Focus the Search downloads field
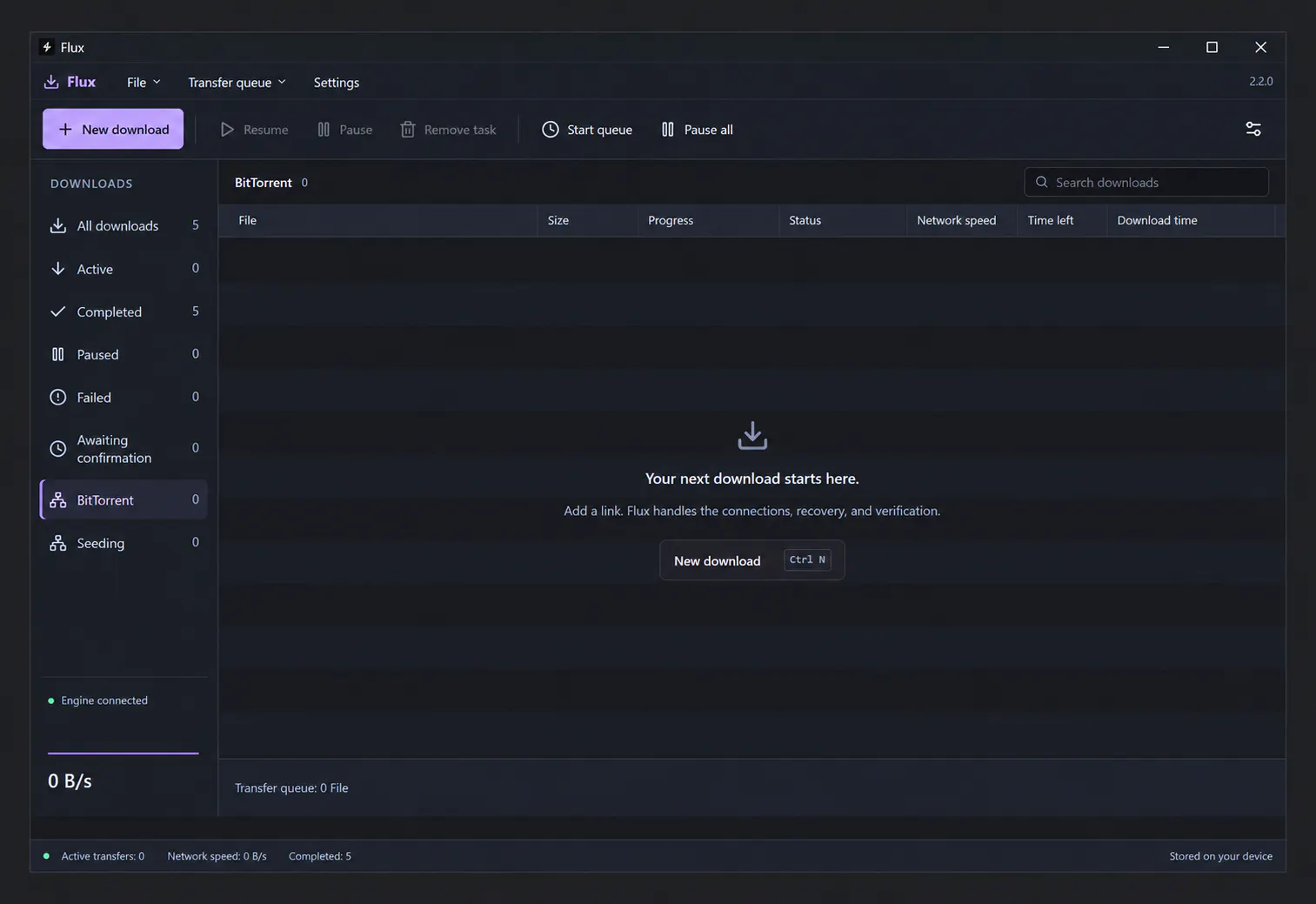Screen dimensions: 1316x904 1146,182
